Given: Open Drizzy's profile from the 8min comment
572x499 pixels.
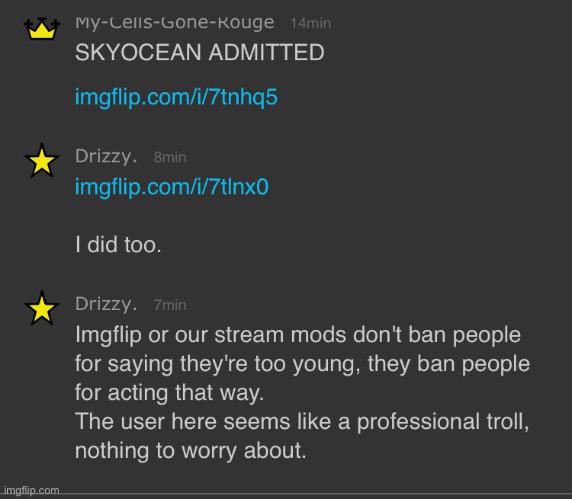Looking at the screenshot, I should [x=106, y=157].
